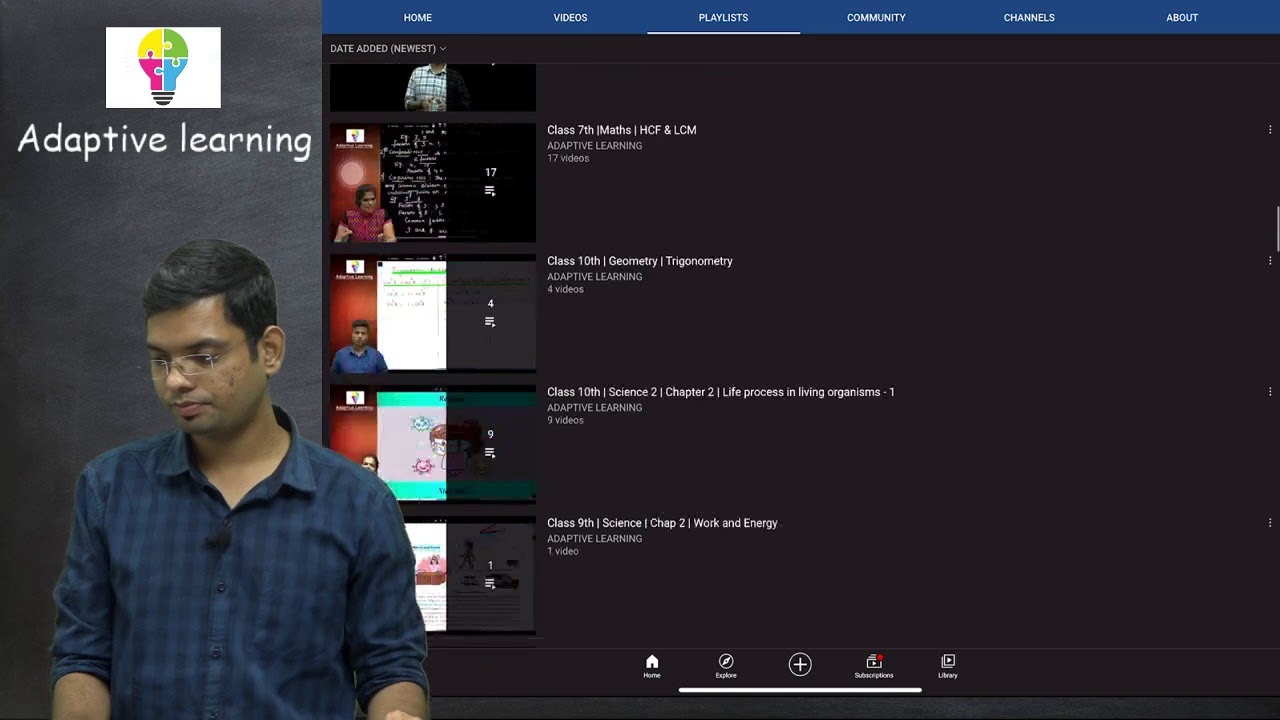The image size is (1280, 720).
Task: Click the Life process playlist thumbnail
Action: 433,444
